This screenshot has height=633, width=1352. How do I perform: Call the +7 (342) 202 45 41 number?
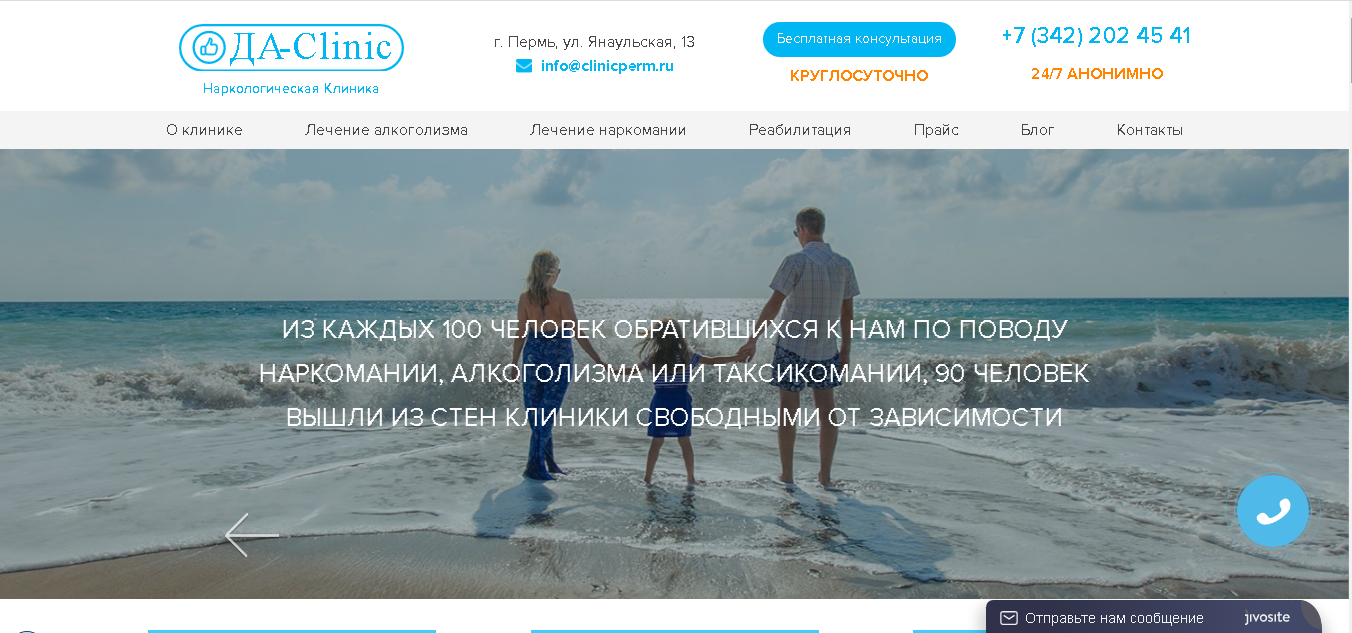point(1096,36)
